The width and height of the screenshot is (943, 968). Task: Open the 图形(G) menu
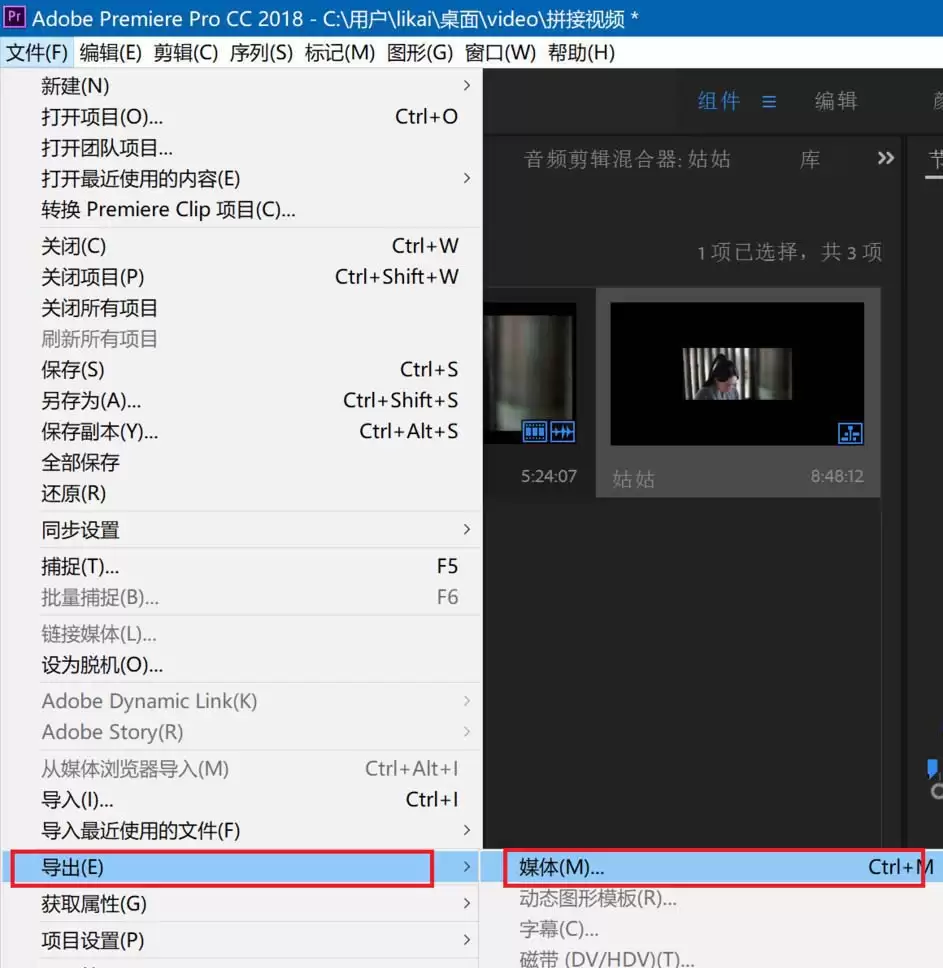420,53
